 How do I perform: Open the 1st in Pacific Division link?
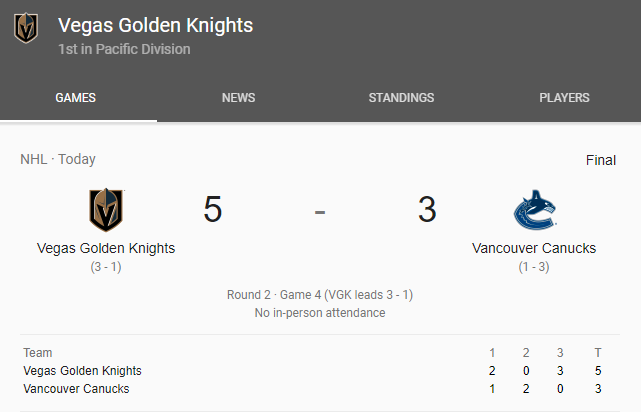124,49
